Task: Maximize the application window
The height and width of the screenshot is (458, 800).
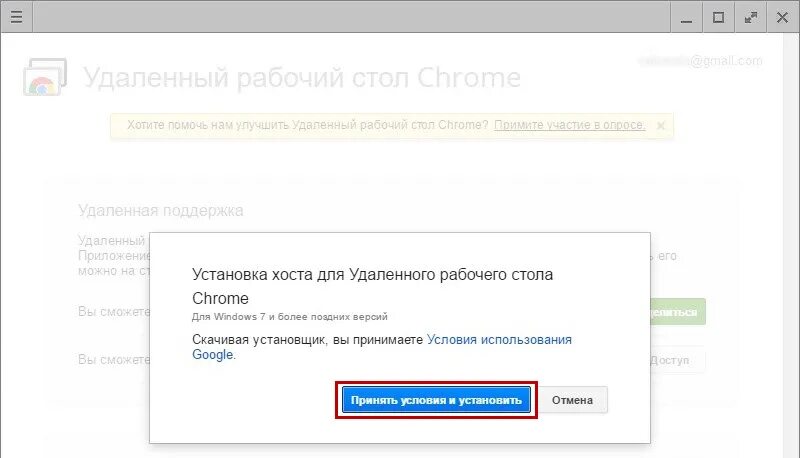Action: click(718, 17)
